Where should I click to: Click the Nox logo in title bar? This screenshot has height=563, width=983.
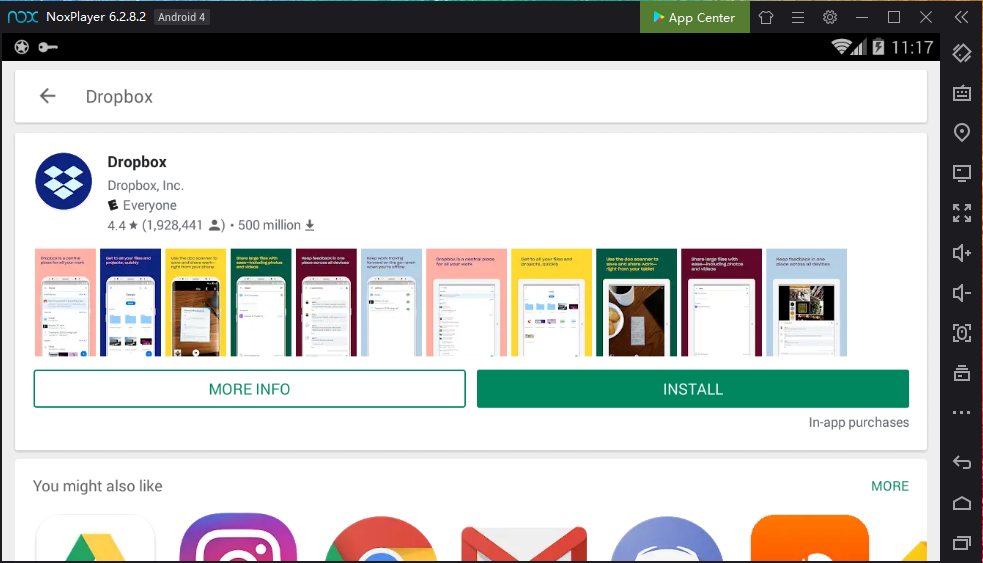tap(23, 17)
